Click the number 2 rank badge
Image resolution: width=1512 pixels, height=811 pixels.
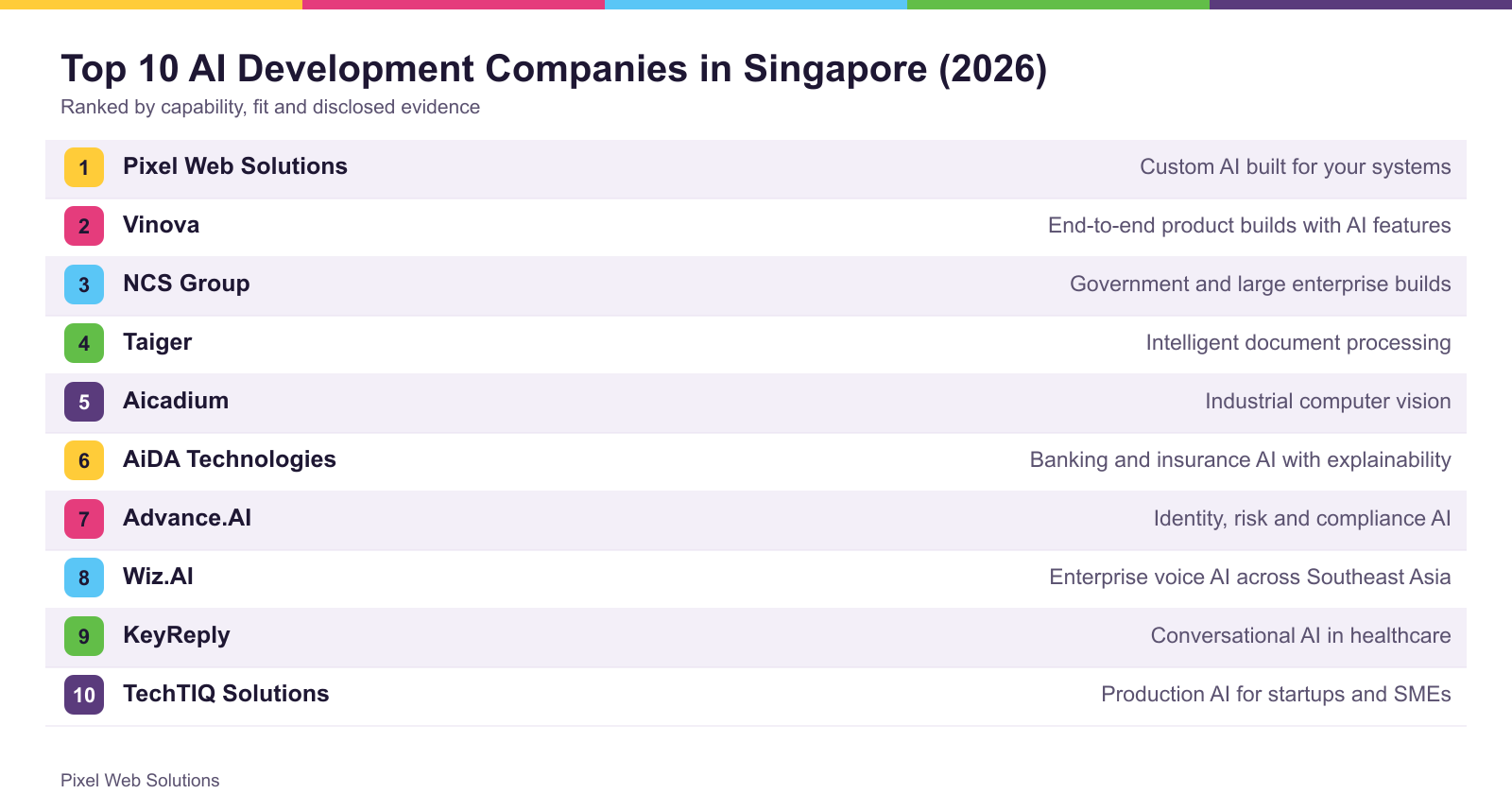pos(84,226)
